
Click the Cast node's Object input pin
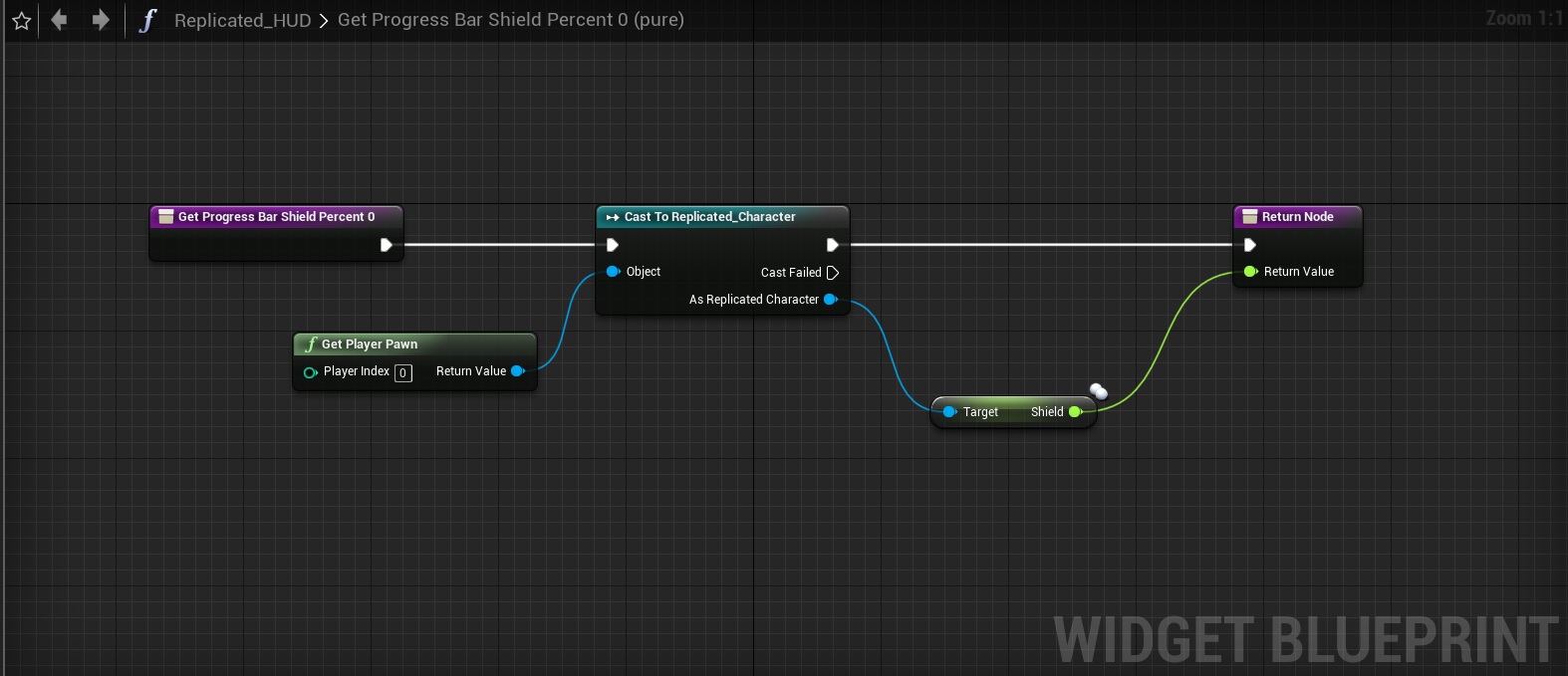[613, 272]
